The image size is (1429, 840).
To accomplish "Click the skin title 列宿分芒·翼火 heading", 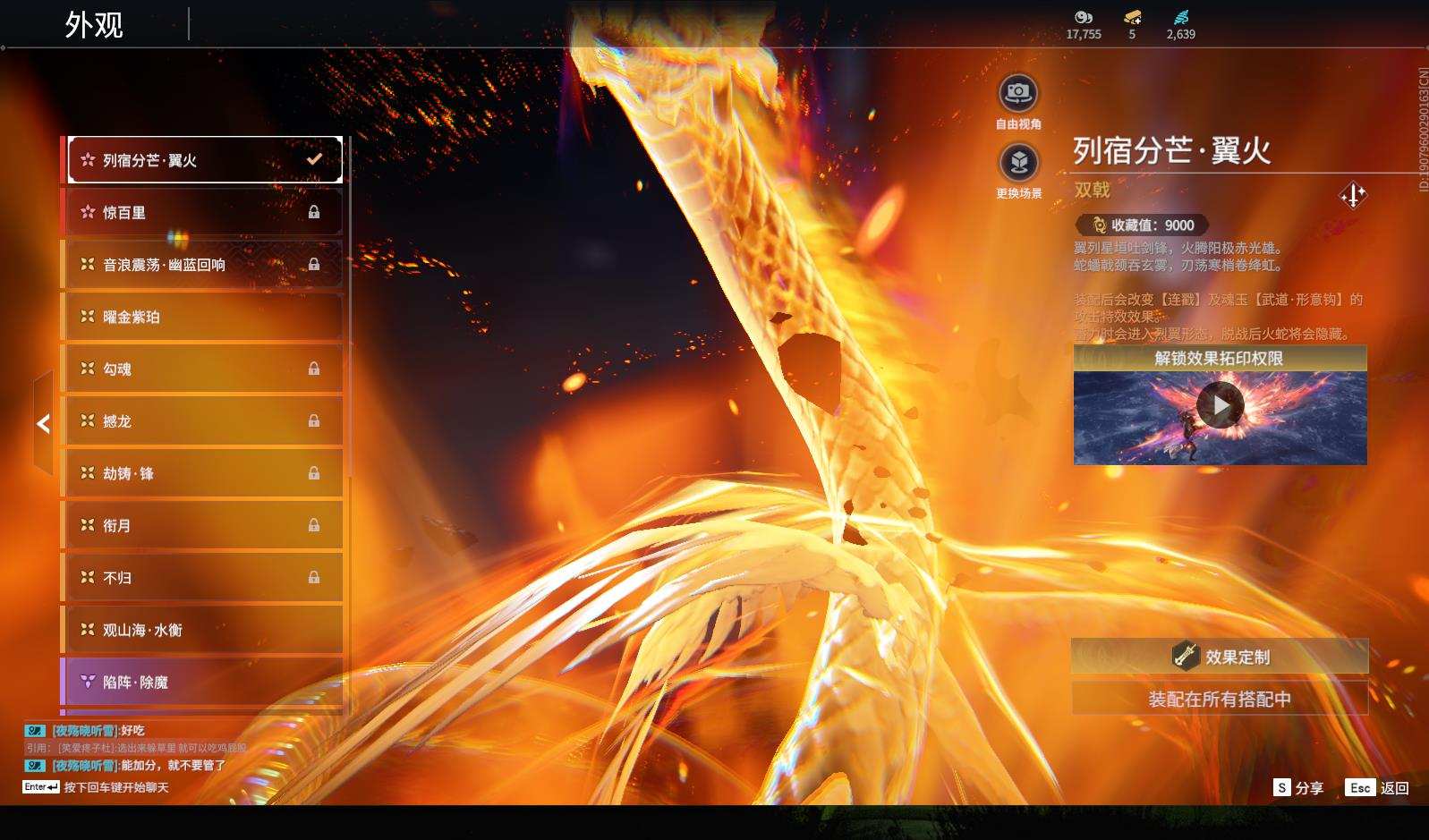I will 1172,150.
